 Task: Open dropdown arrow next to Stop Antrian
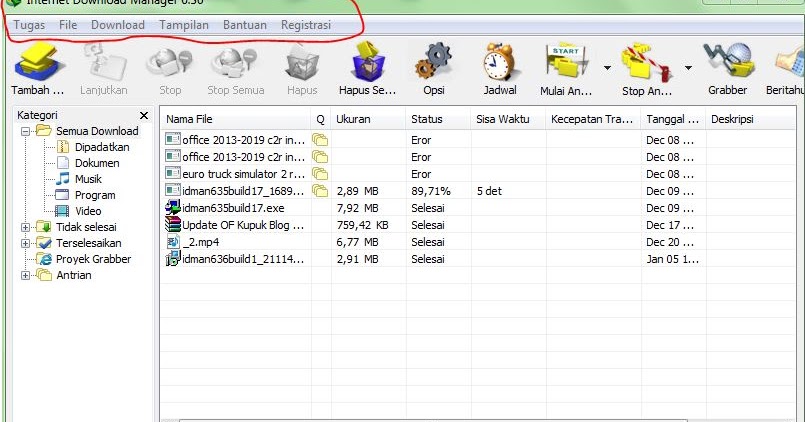click(x=688, y=68)
